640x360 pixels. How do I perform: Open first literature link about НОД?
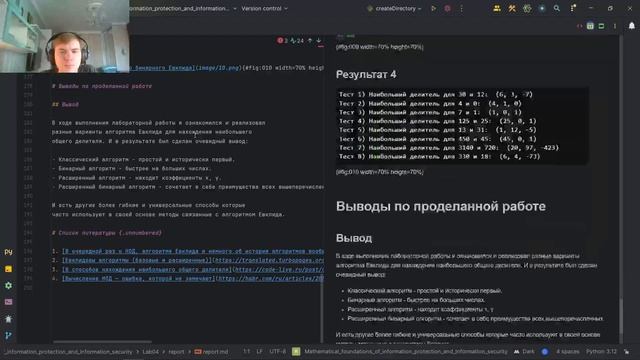coord(193,251)
